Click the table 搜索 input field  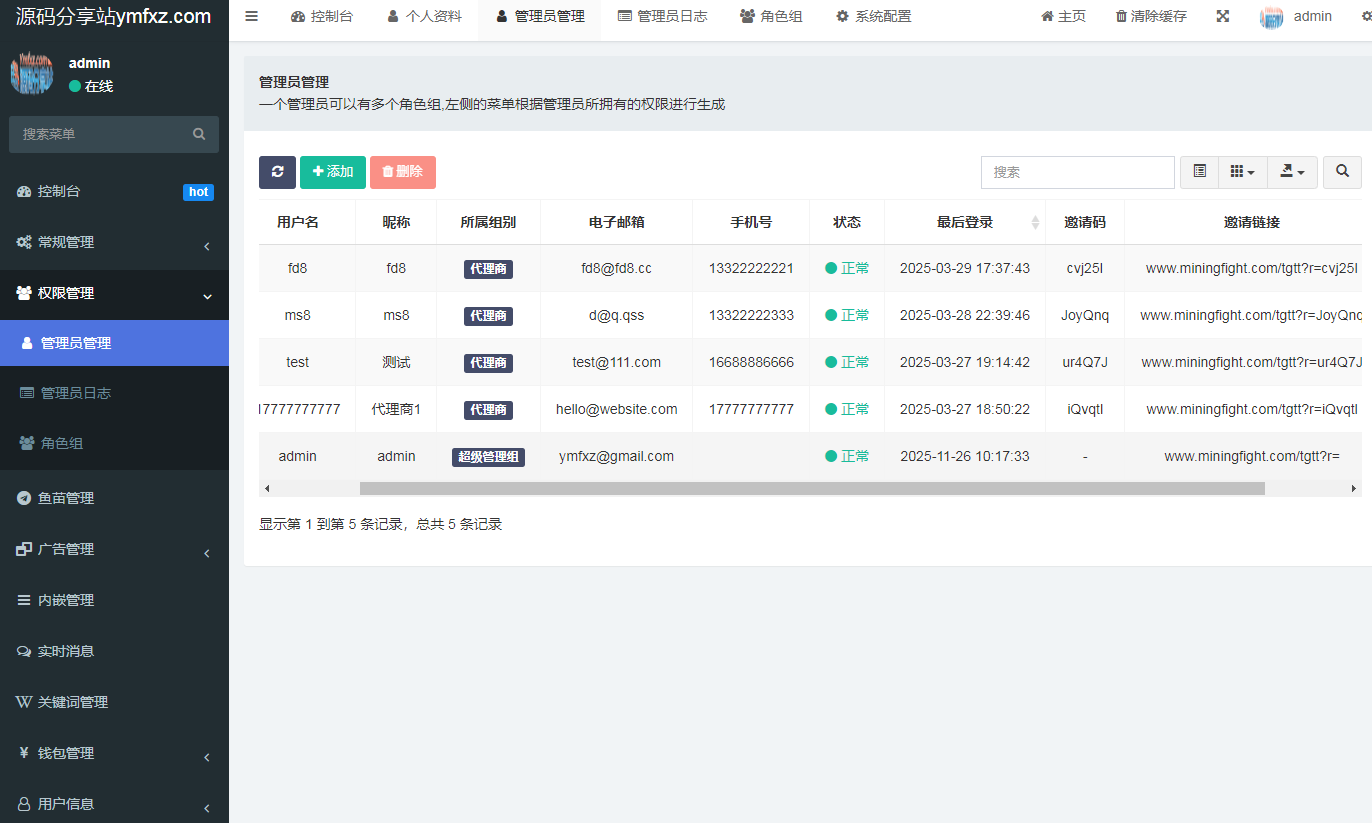click(x=1077, y=172)
